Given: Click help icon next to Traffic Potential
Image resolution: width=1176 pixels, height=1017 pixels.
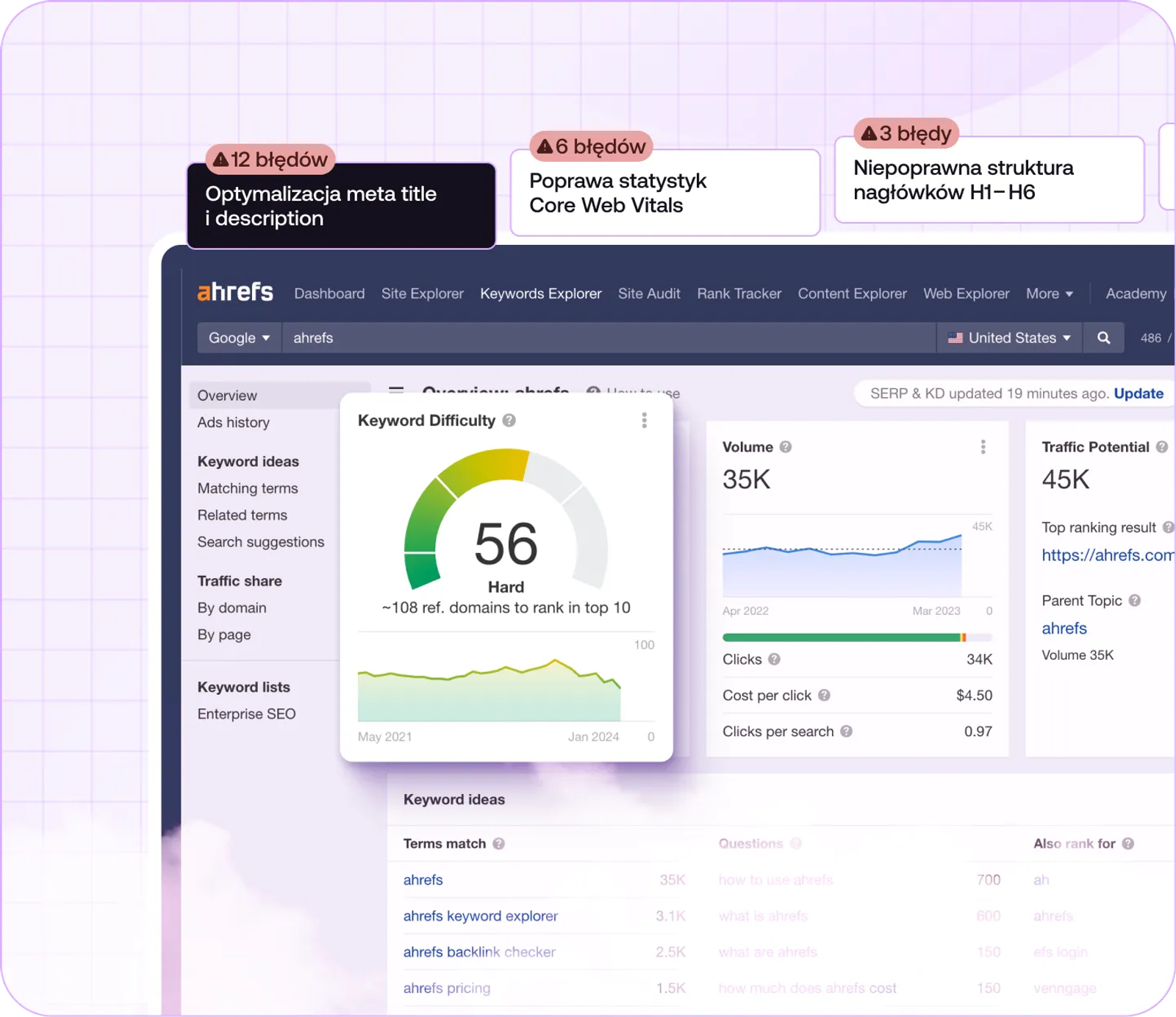Looking at the screenshot, I should [1161, 447].
